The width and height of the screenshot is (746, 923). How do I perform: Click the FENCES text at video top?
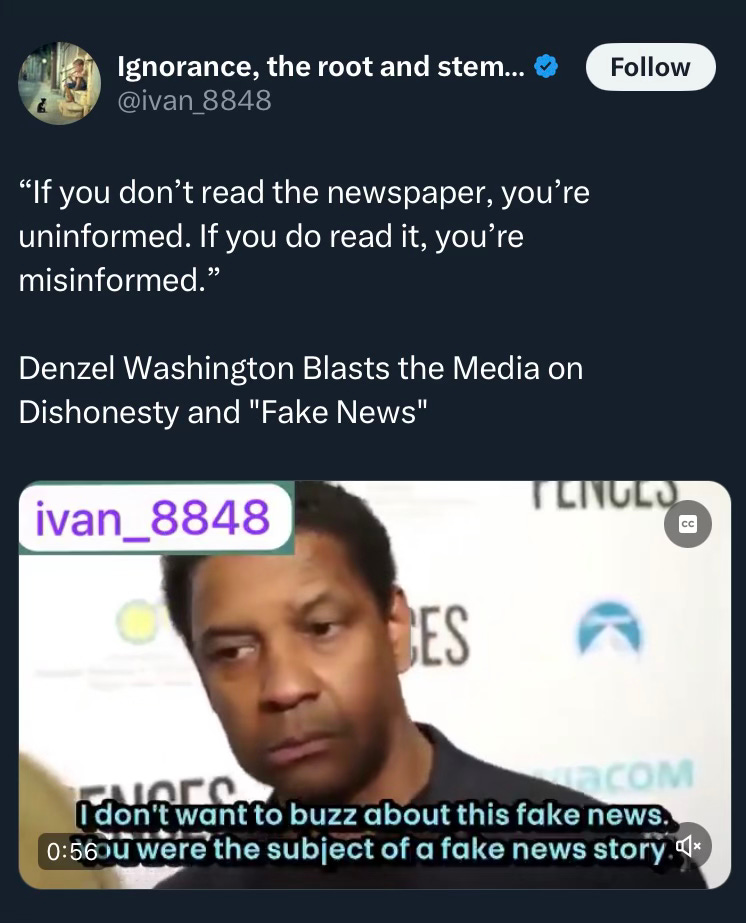605,494
